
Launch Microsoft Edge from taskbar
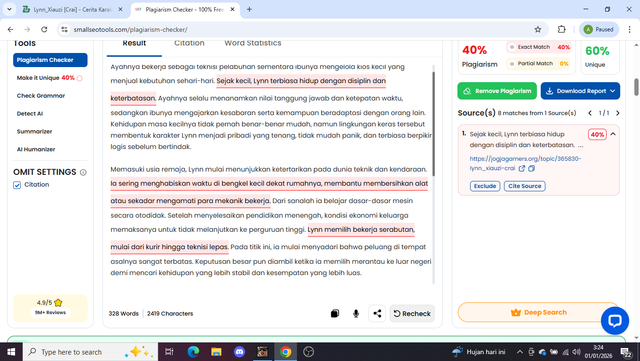coord(193,352)
